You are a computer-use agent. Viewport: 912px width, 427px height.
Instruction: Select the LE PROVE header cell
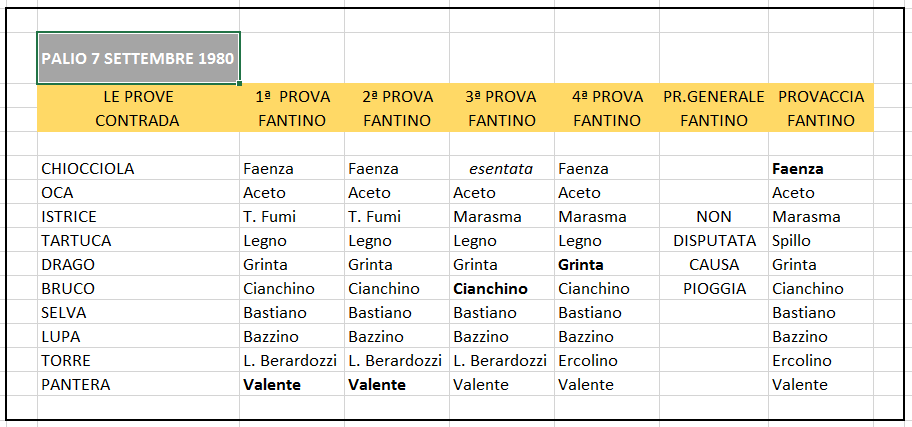coord(138,97)
